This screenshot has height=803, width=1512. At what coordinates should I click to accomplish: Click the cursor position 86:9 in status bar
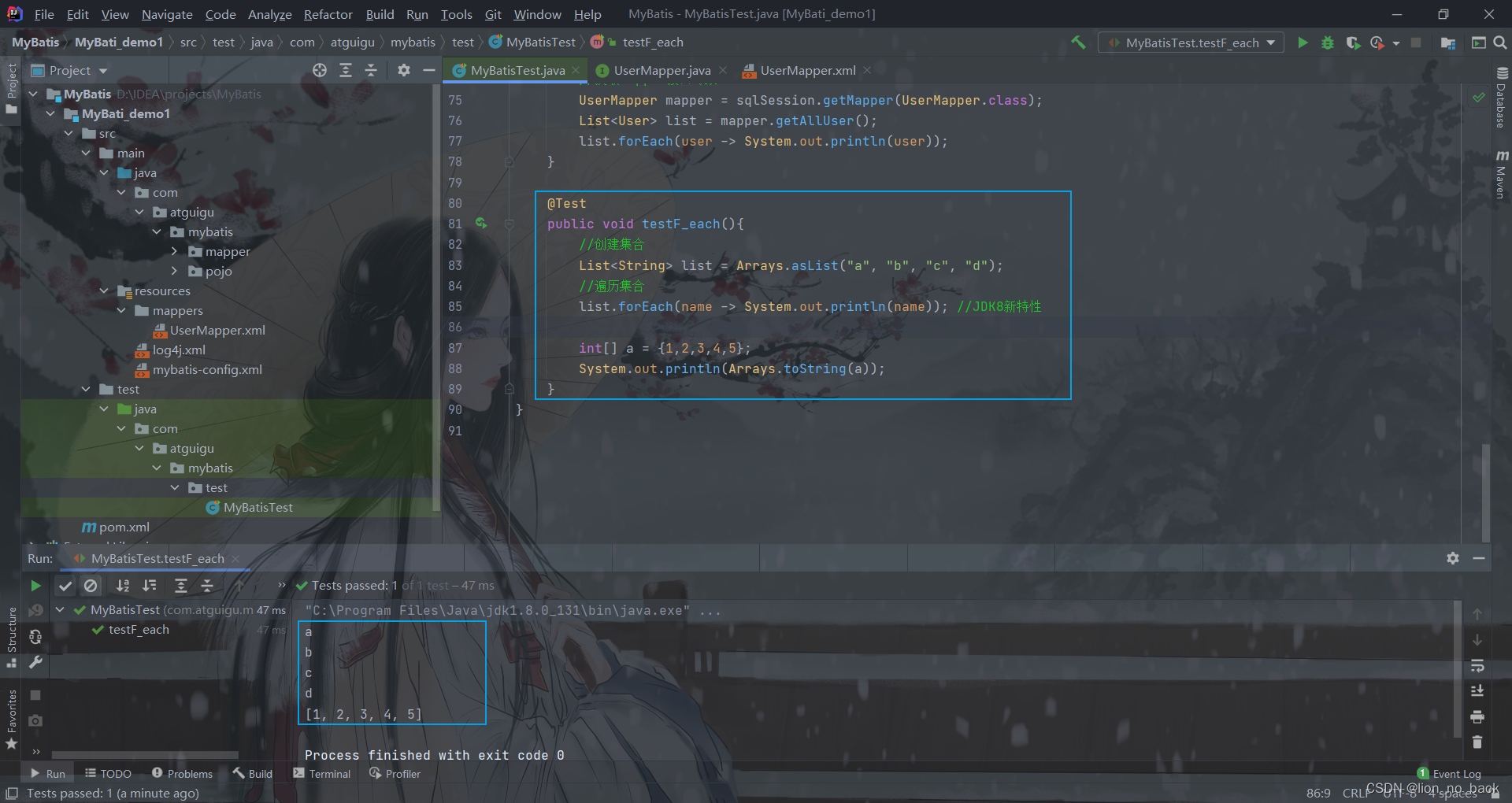coord(1318,793)
